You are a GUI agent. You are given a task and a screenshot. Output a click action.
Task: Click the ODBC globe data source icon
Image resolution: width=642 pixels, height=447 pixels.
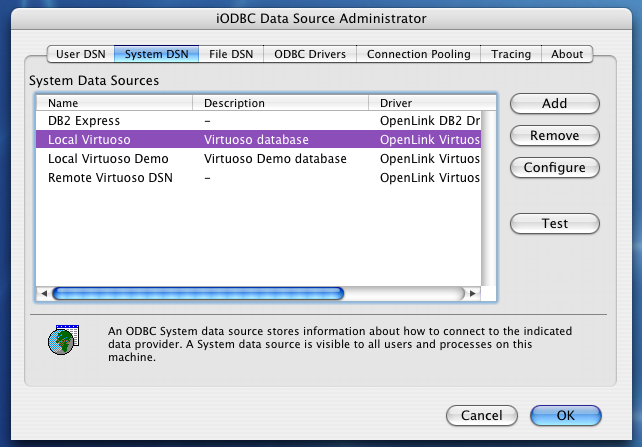(x=63, y=339)
